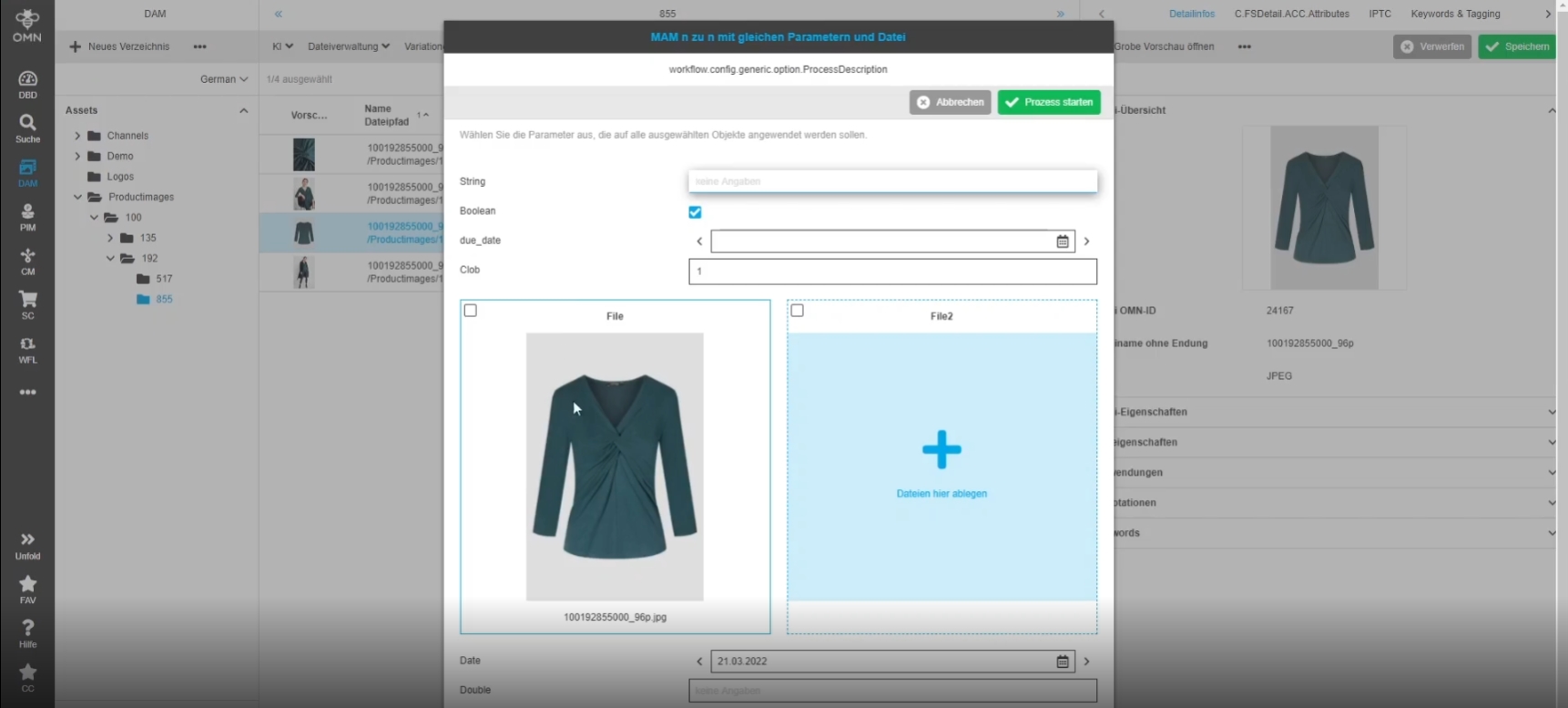Open the Dateiverwaltung dropdown menu
This screenshot has height=708, width=1568.
(349, 46)
